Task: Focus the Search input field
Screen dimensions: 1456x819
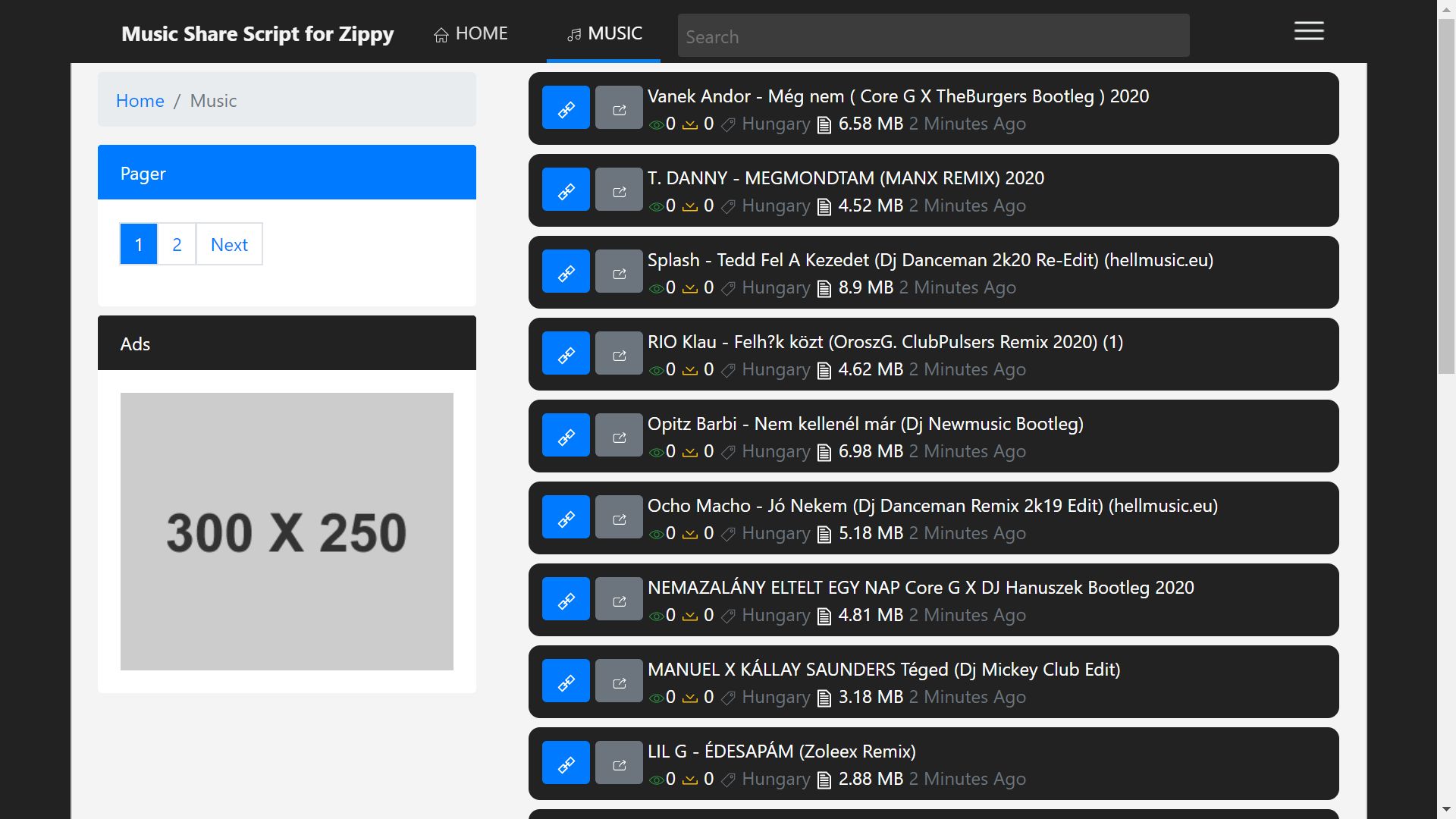Action: pyautogui.click(x=933, y=36)
